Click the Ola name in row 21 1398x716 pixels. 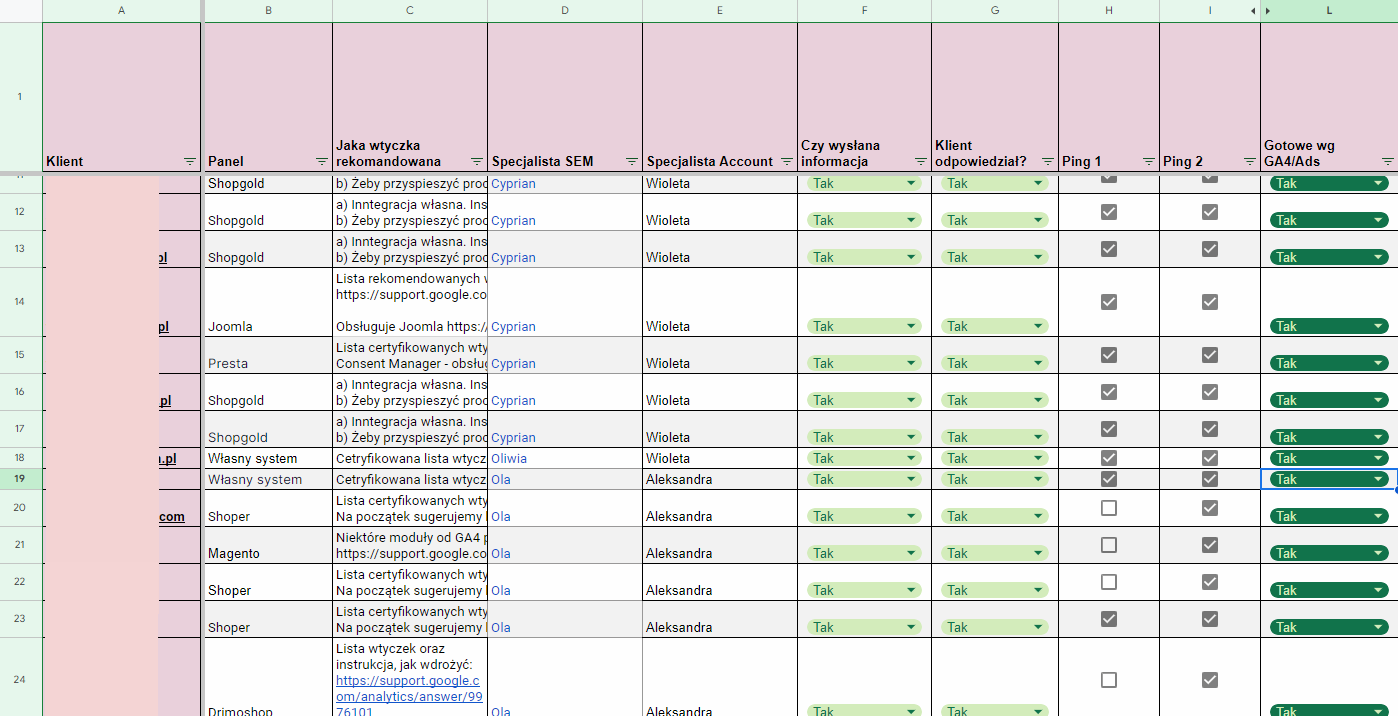[x=501, y=553]
